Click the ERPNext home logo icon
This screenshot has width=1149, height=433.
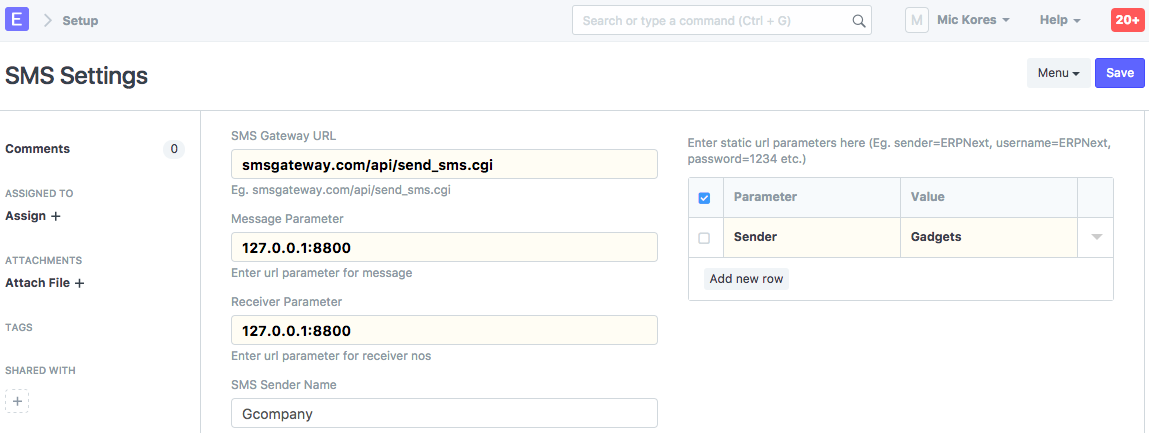coord(17,20)
